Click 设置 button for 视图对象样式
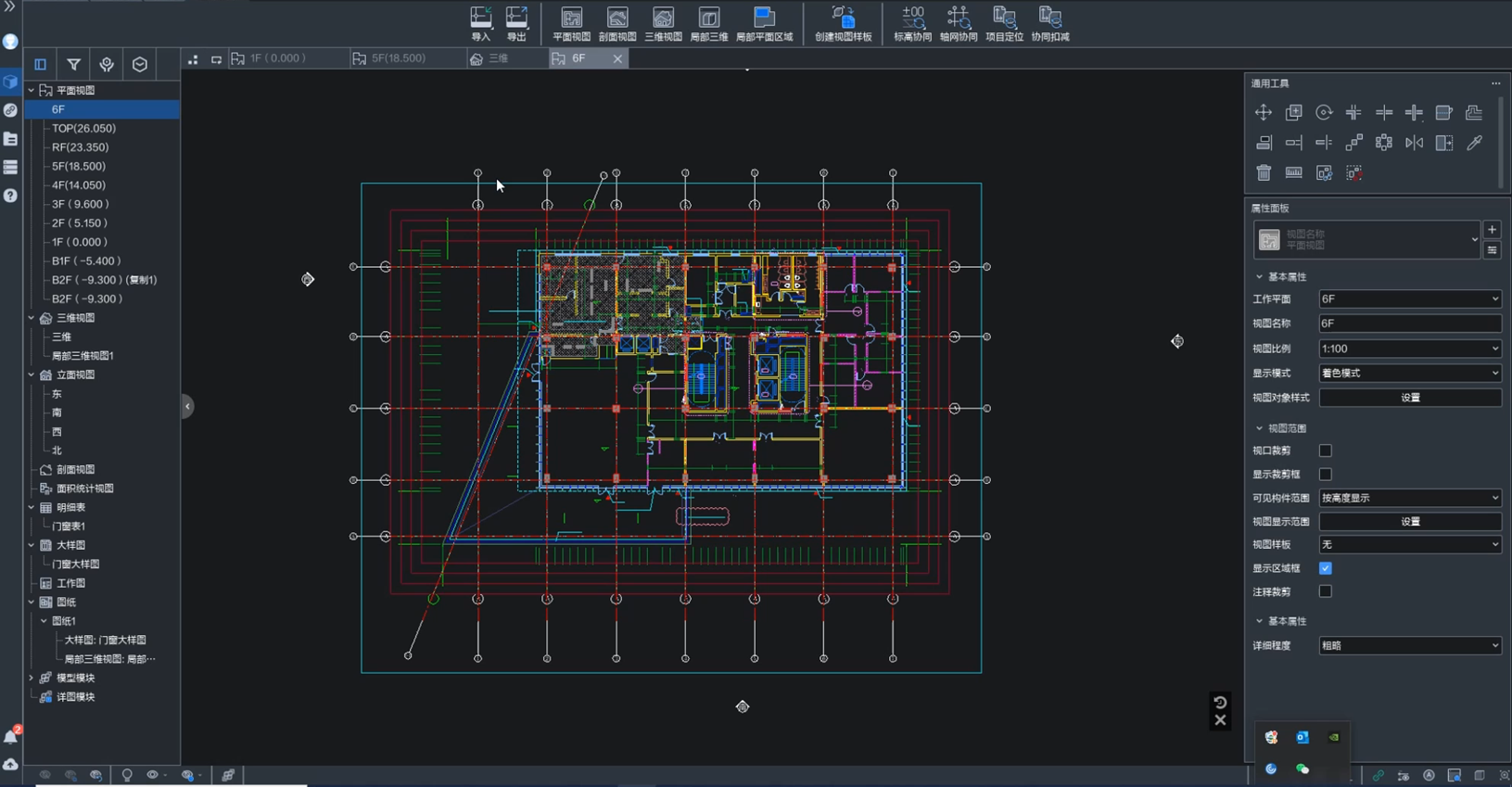Screen dimensions: 1512x787 1409,398
